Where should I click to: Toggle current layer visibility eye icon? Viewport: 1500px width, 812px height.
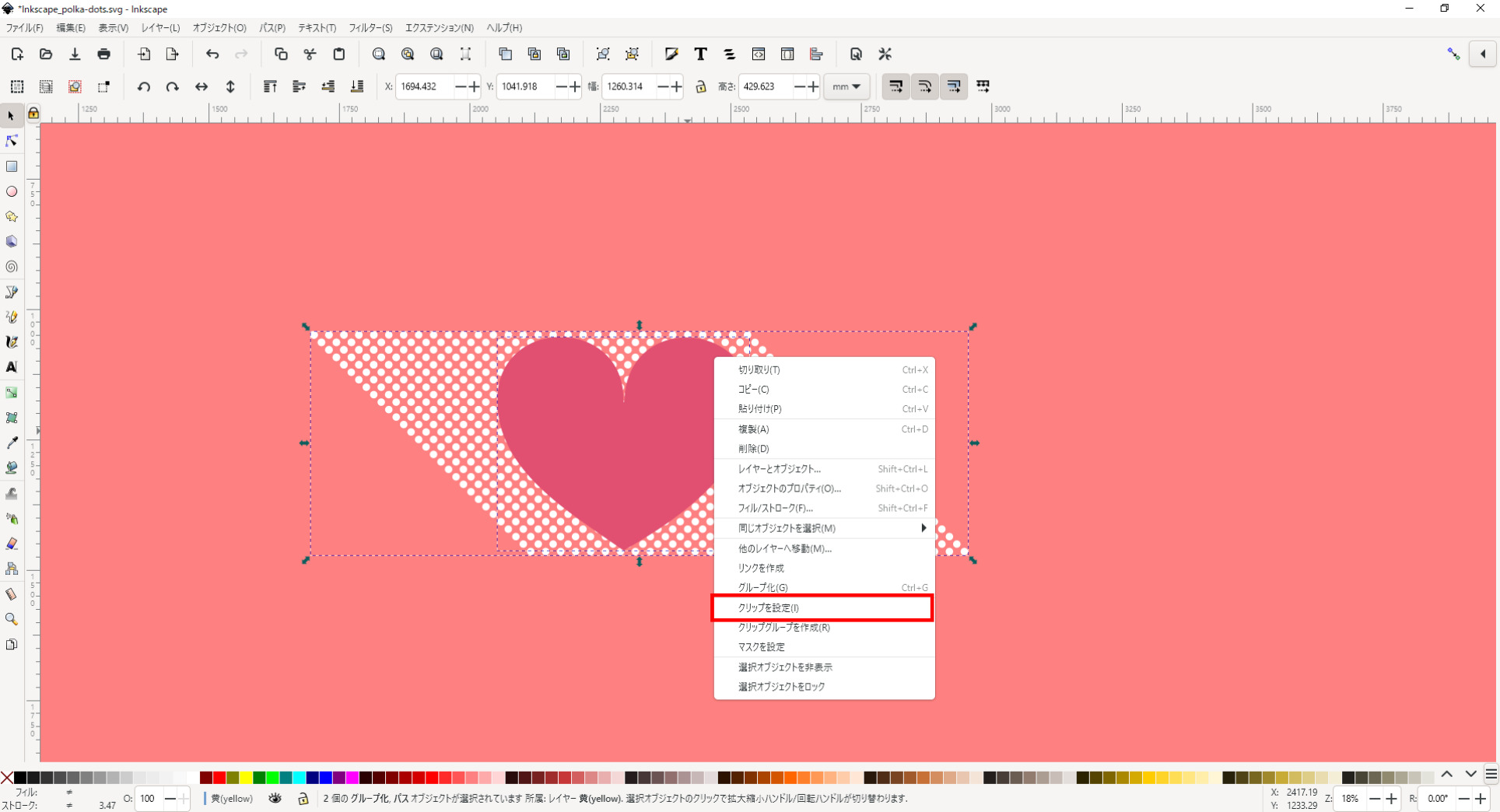[x=275, y=799]
